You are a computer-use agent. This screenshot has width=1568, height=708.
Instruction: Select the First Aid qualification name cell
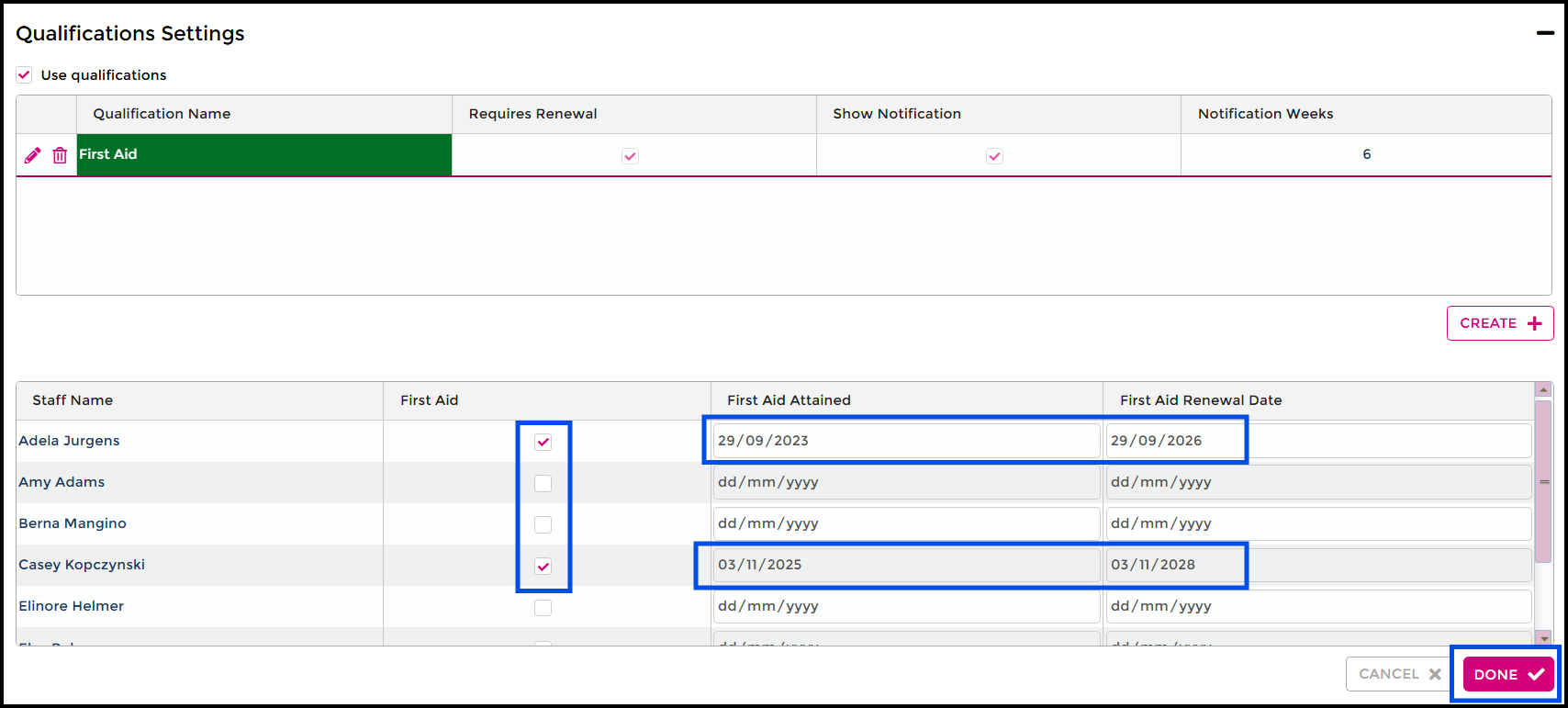[263, 154]
